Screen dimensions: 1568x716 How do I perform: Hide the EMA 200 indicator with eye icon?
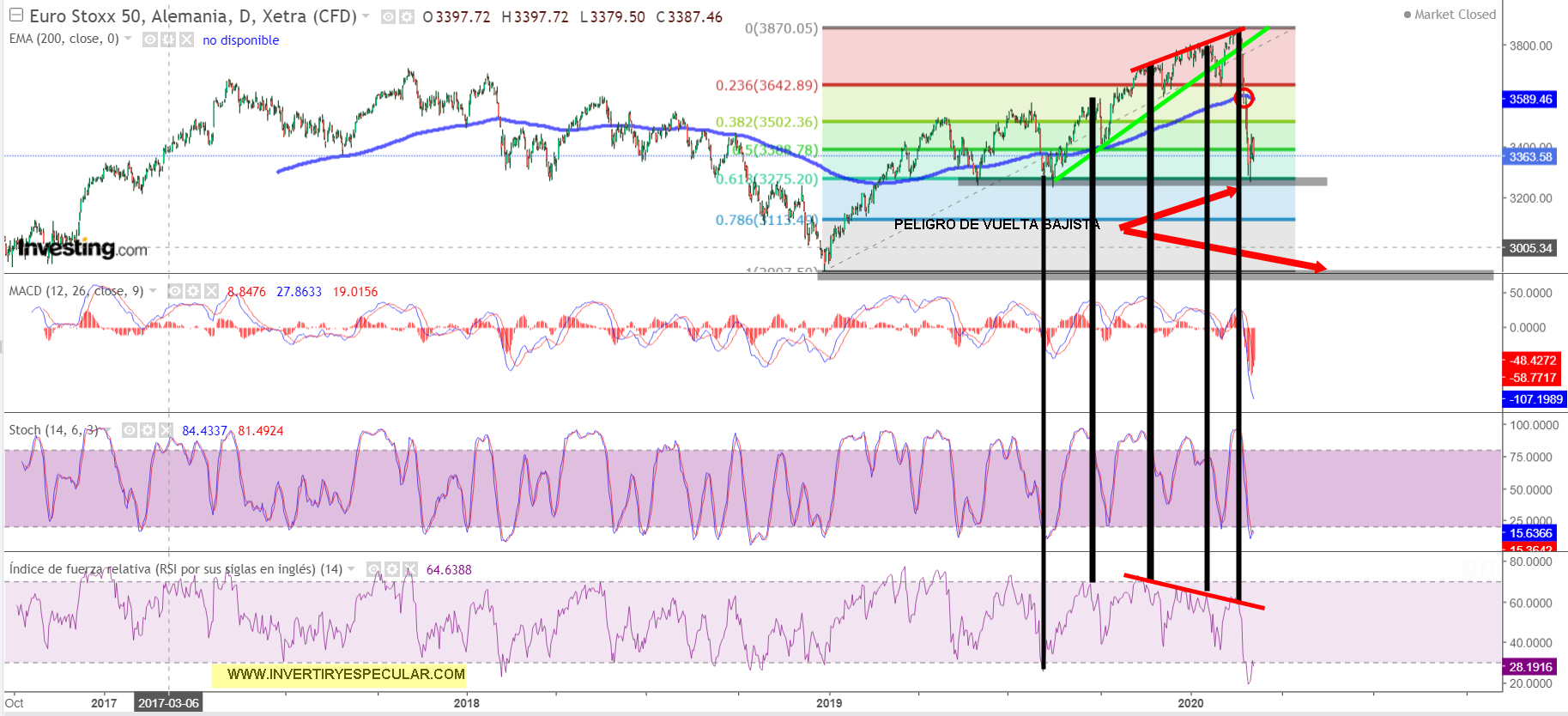tap(149, 39)
